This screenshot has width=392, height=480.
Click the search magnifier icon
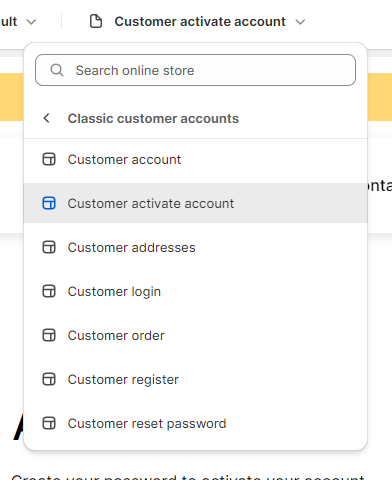pyautogui.click(x=57, y=70)
